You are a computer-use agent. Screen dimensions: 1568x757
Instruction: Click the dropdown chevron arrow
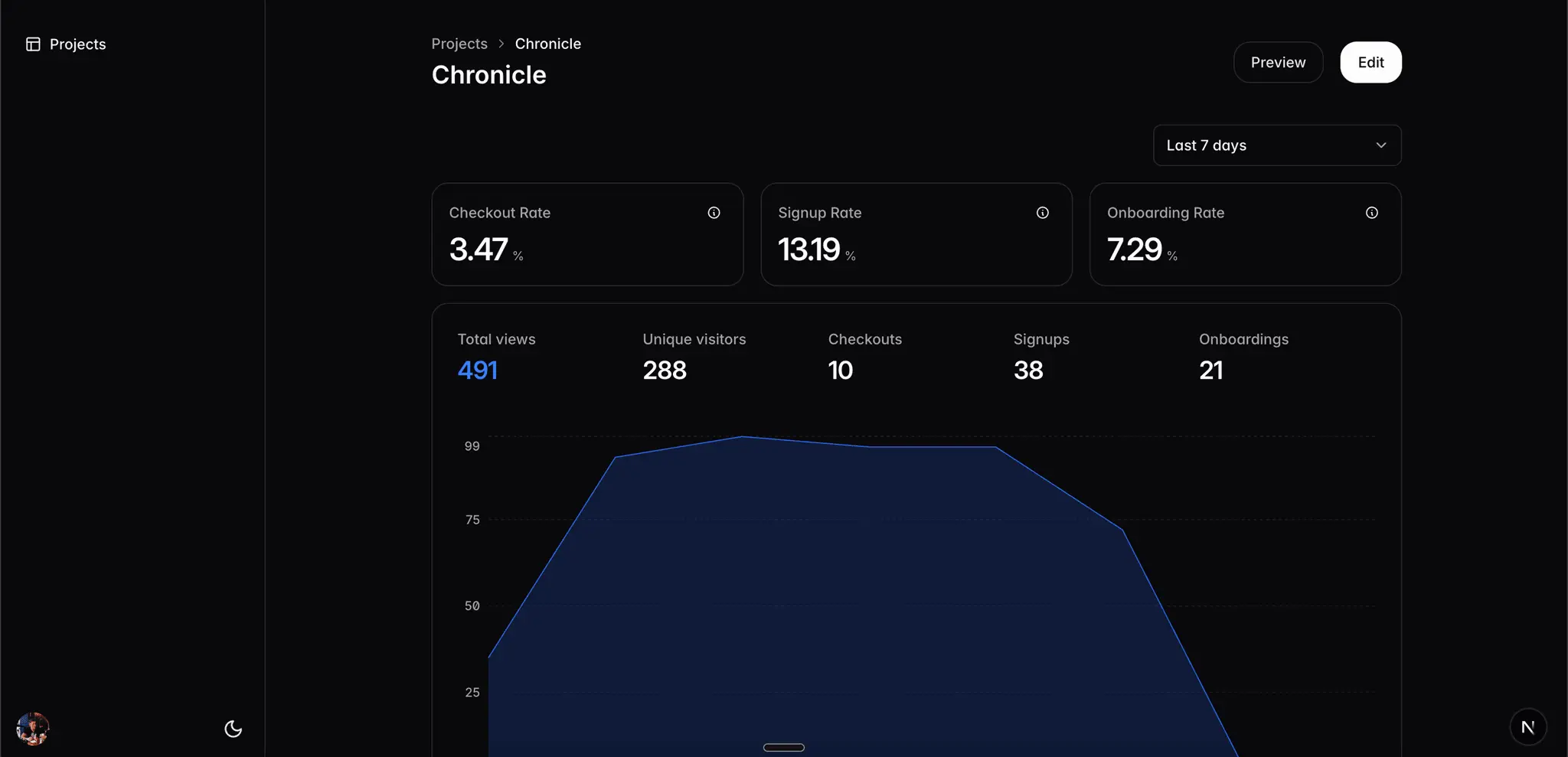click(1381, 145)
